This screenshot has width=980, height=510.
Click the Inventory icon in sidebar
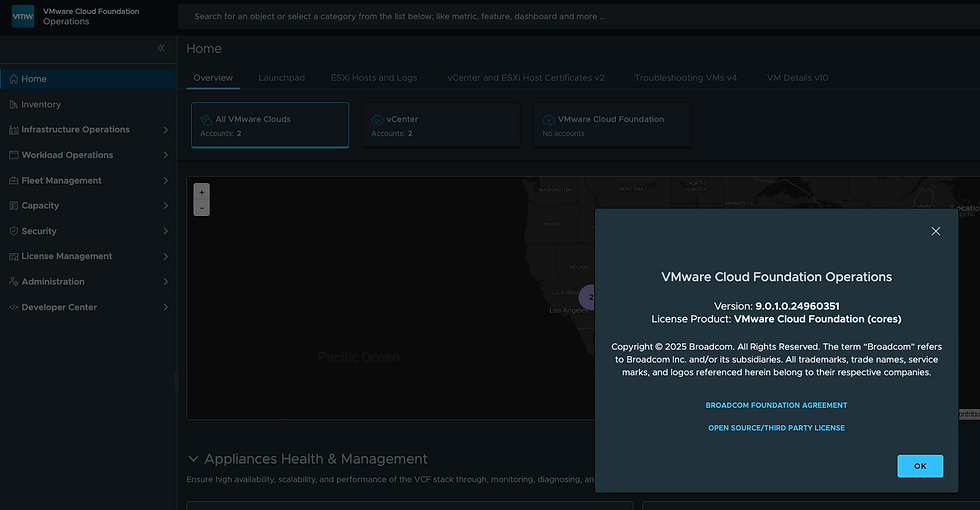tap(14, 104)
